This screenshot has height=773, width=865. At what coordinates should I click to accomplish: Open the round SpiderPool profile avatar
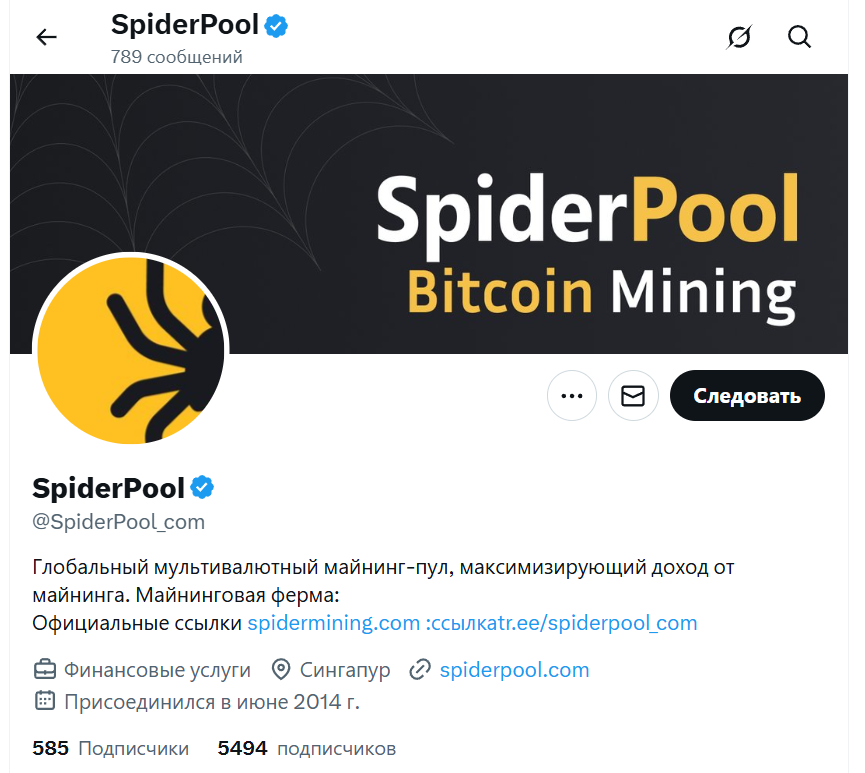tap(131, 351)
